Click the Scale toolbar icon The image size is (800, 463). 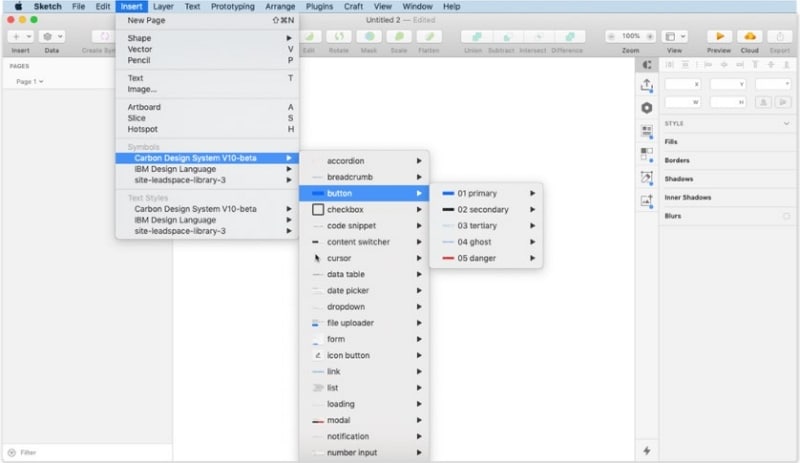coord(399,36)
